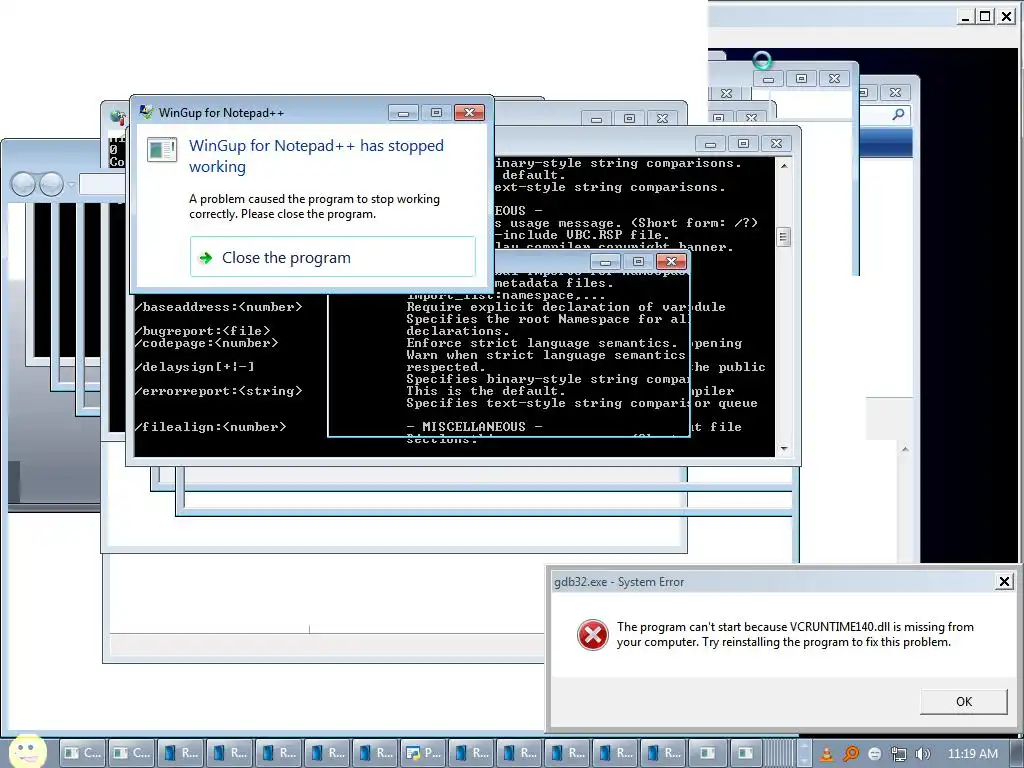
Task: Maximize the WinGup for Notepad++ window
Action: point(436,112)
